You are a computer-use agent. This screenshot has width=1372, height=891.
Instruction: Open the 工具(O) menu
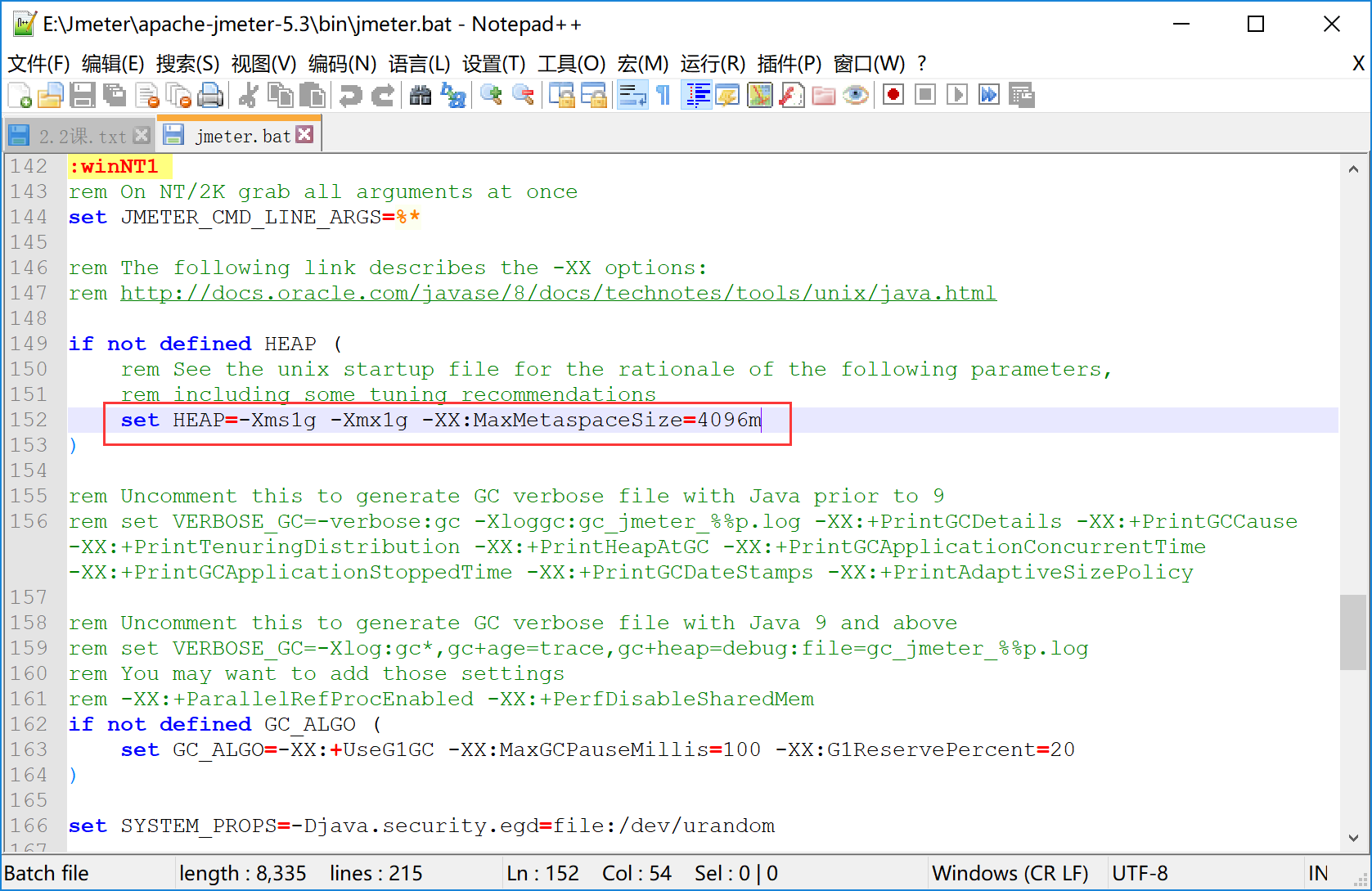571,64
